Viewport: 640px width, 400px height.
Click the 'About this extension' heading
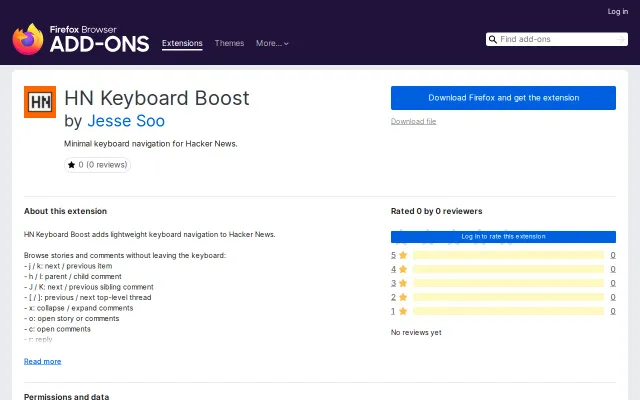click(65, 211)
